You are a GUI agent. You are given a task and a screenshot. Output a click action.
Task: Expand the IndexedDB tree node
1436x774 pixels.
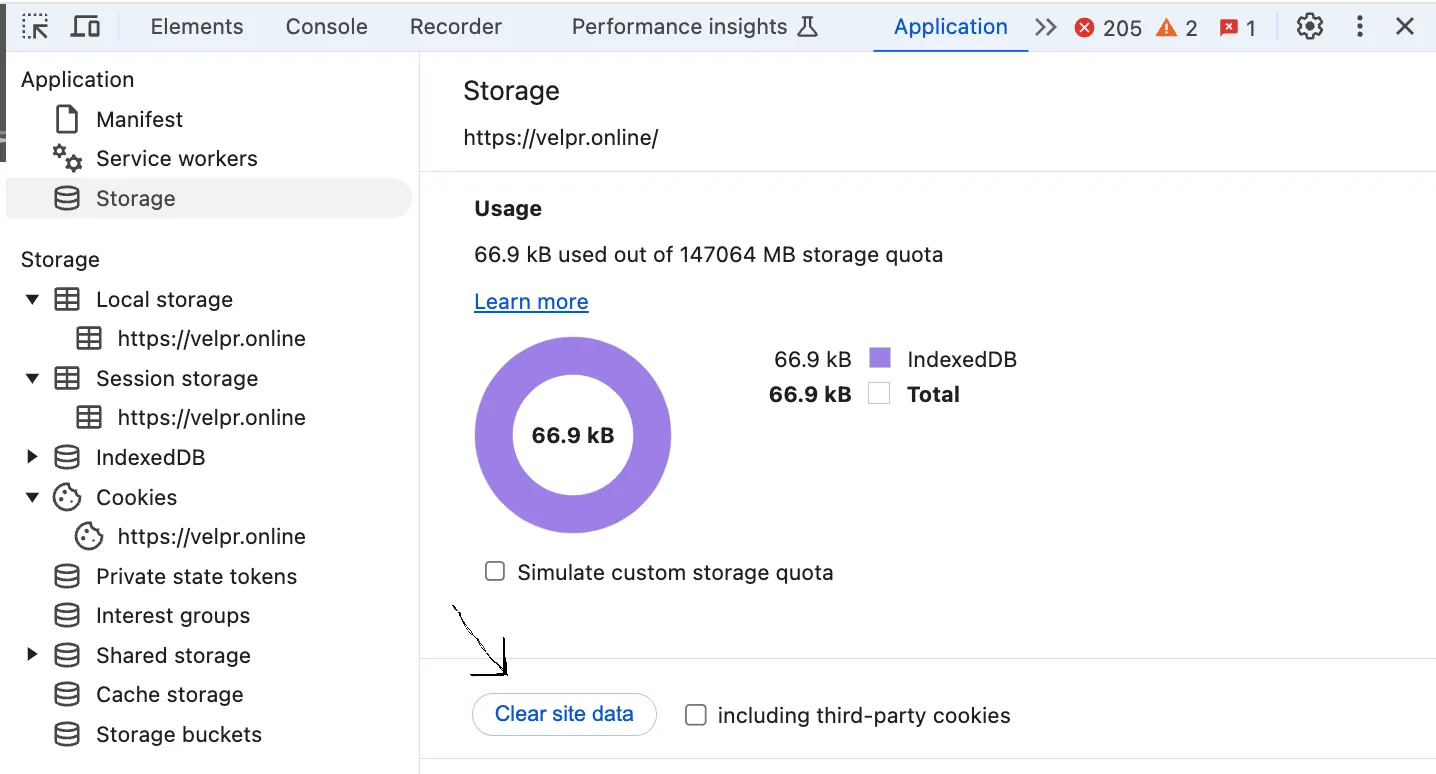click(32, 457)
